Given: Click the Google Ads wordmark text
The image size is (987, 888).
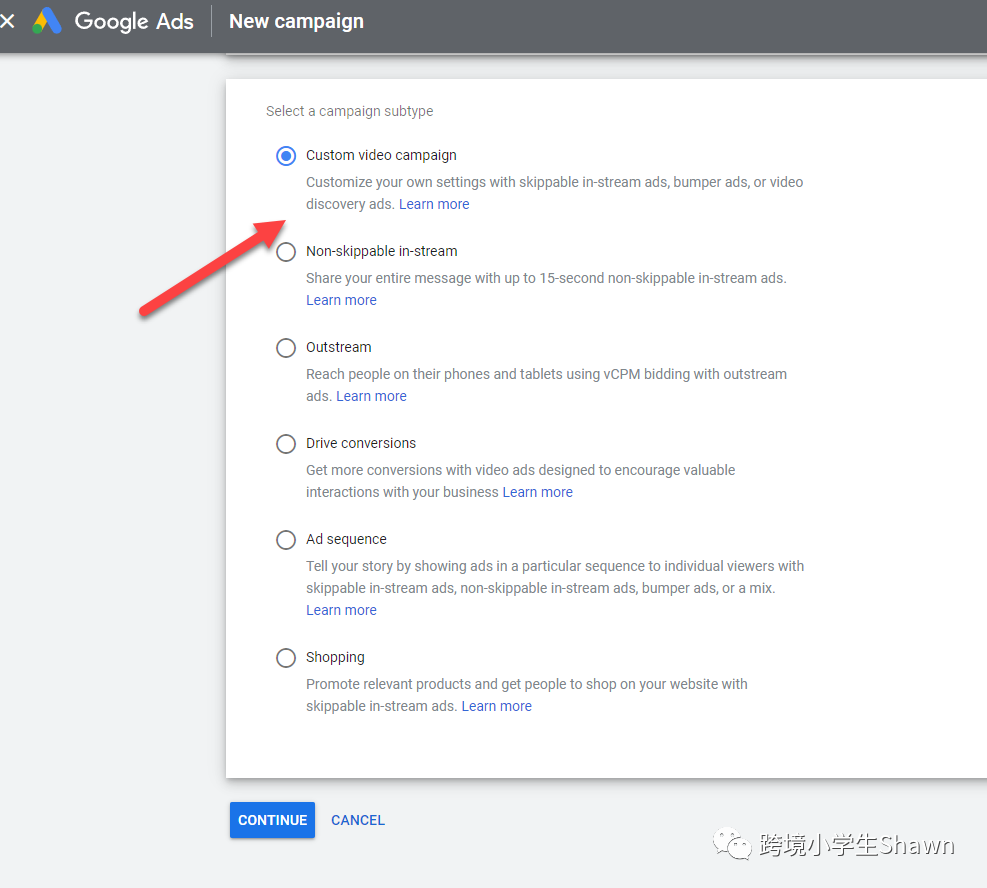Looking at the screenshot, I should (x=134, y=21).
